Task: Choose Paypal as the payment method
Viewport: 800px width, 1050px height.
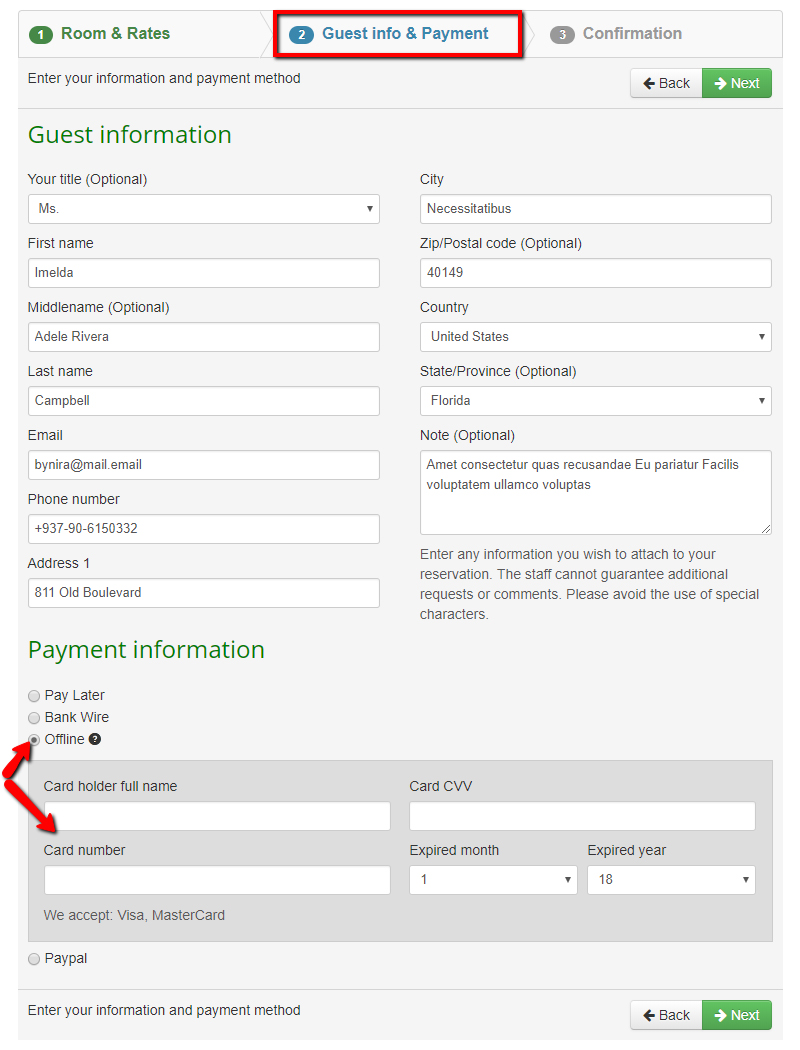Action: [33, 958]
